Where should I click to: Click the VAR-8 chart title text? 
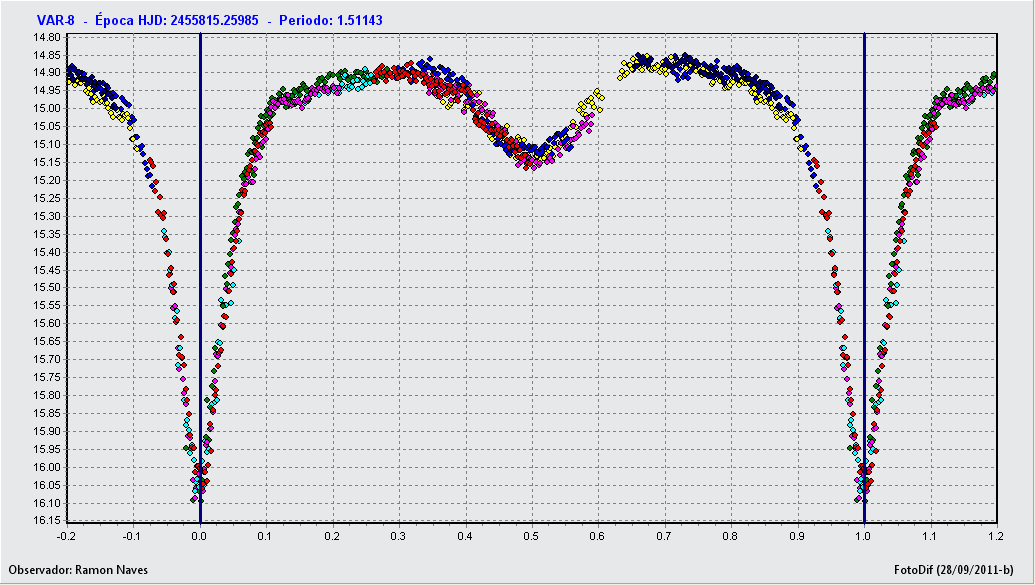(55, 20)
